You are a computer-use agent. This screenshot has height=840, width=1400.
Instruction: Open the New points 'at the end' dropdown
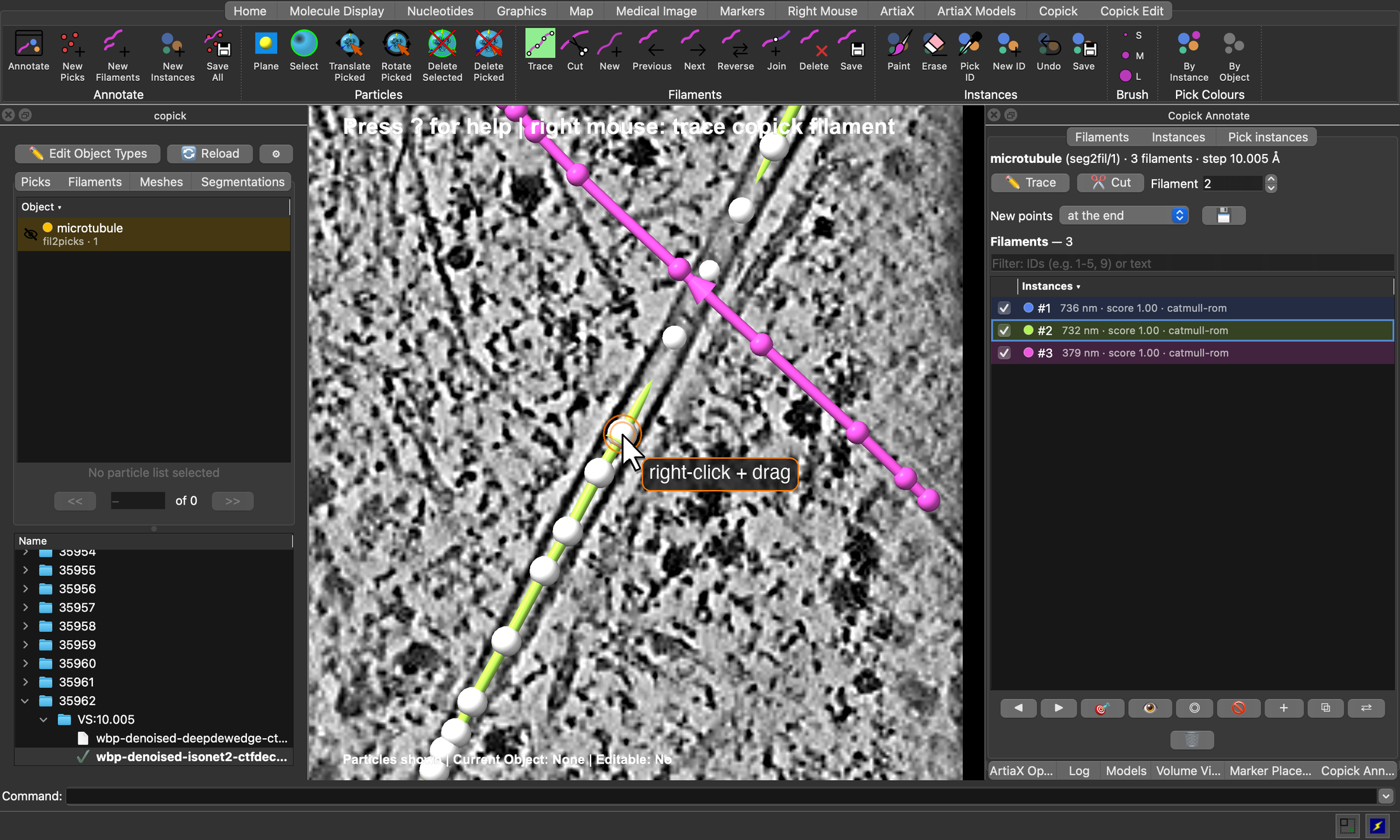pos(1123,216)
